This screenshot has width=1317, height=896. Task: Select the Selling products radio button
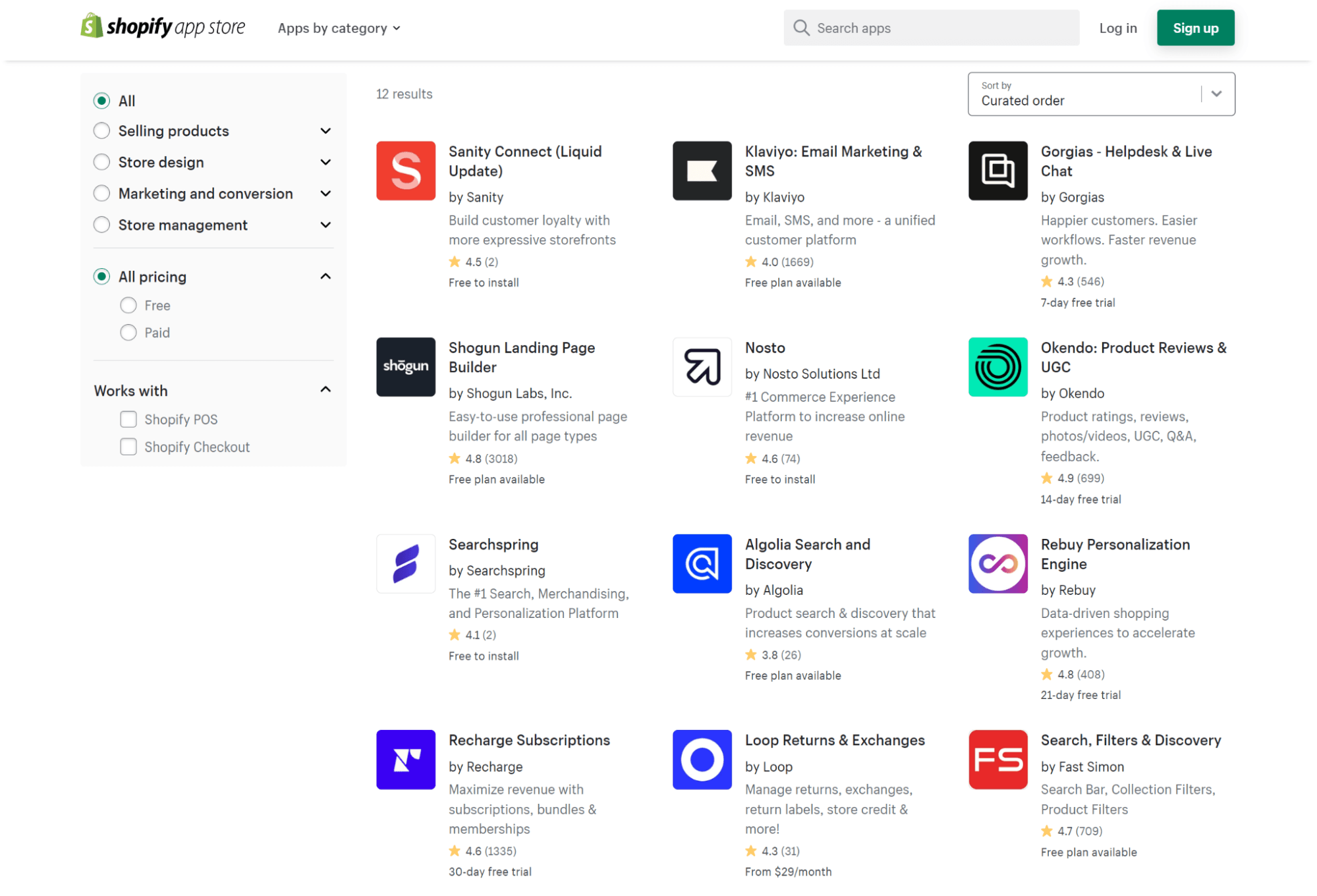(x=101, y=130)
